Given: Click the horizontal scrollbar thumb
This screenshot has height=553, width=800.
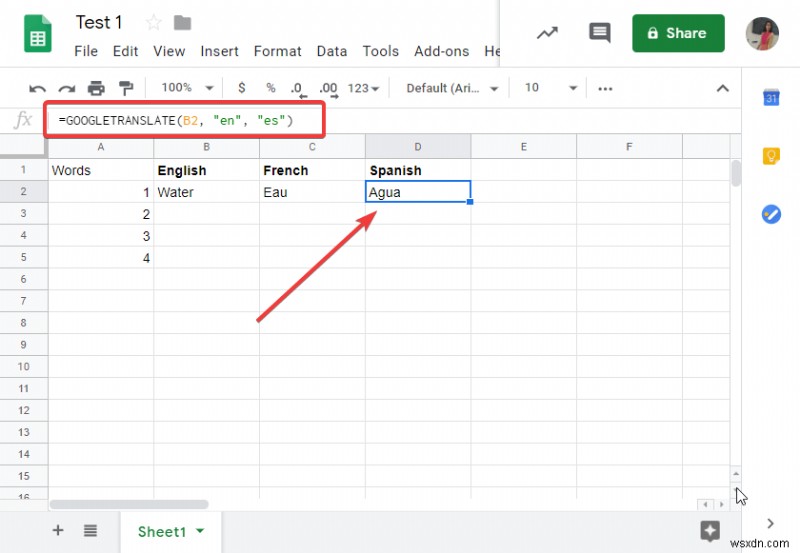Looking at the screenshot, I should pos(129,504).
